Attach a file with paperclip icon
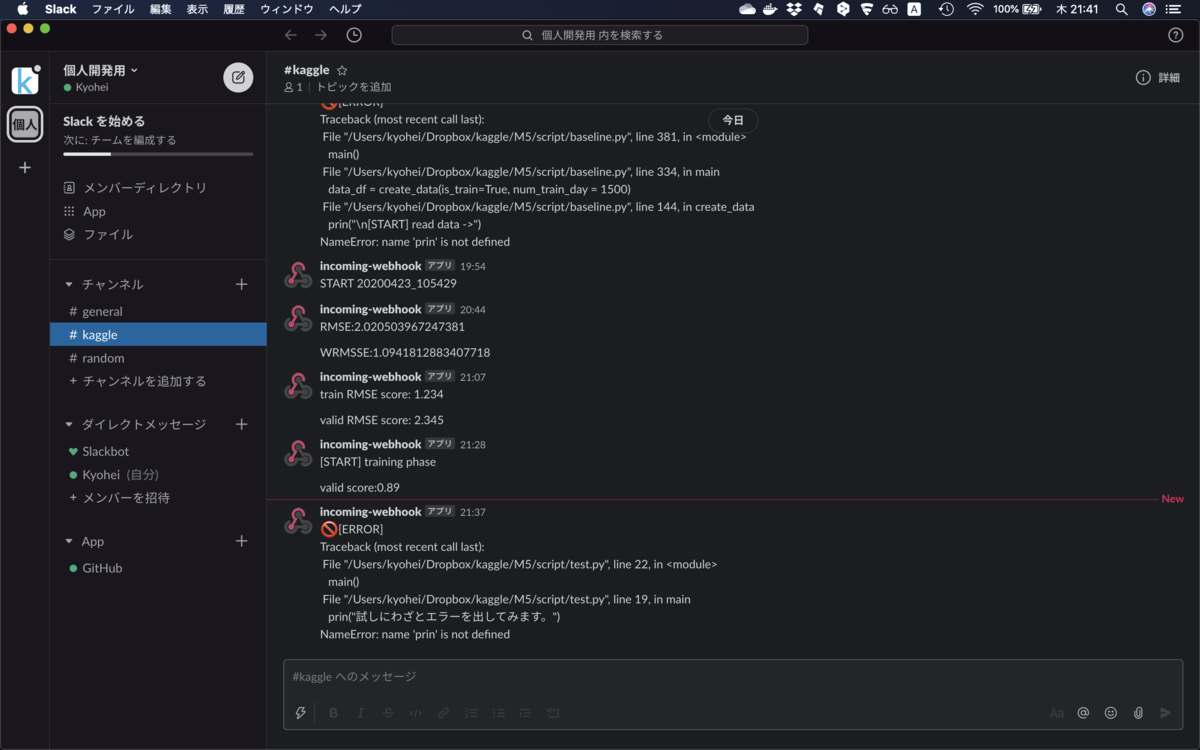This screenshot has height=750, width=1200. (1138, 713)
